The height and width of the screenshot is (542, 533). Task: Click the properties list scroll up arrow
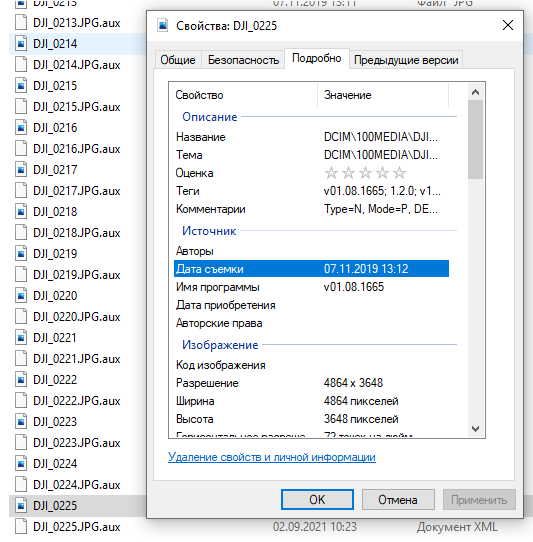tap(476, 92)
